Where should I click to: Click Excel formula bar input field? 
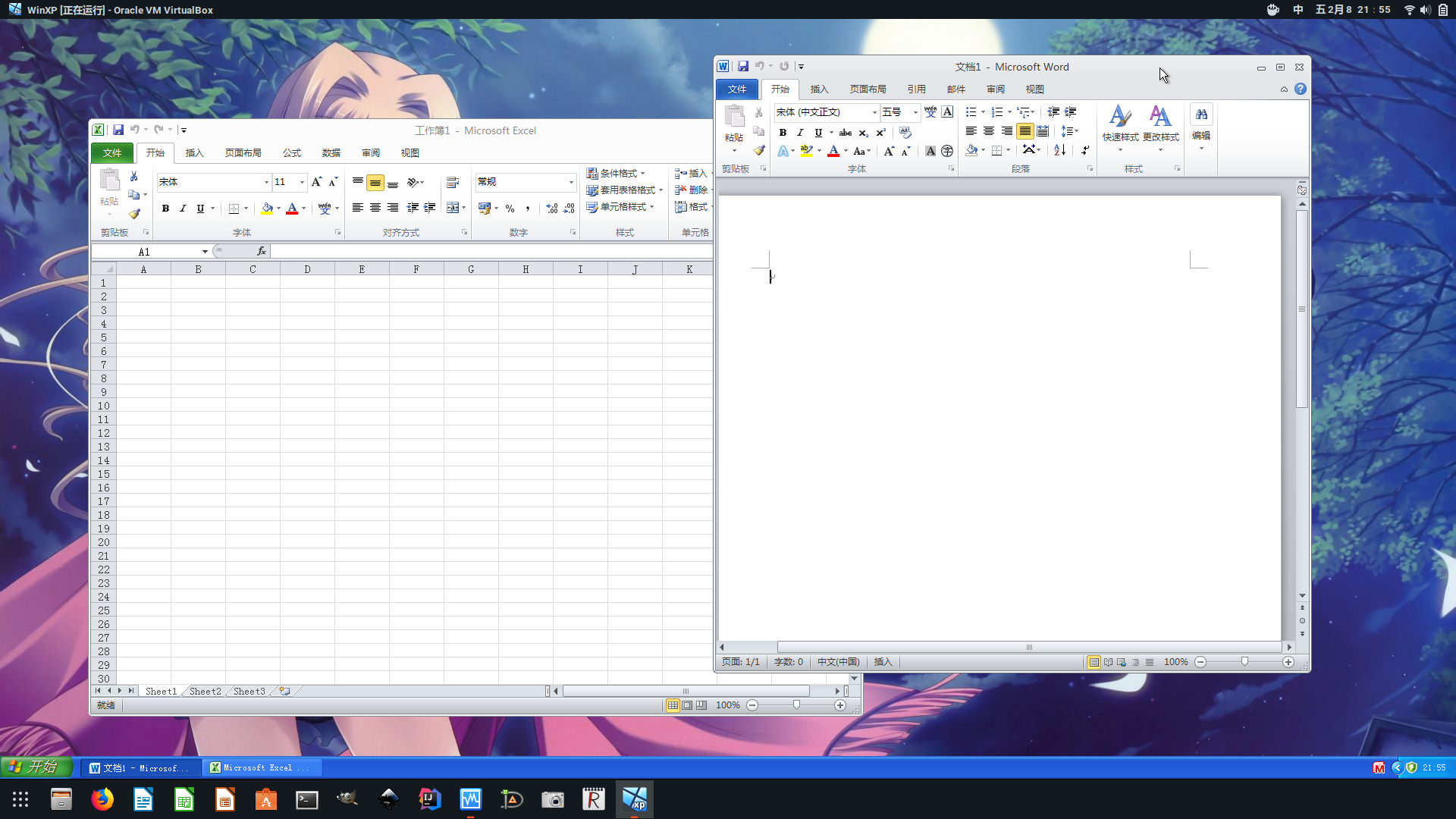[491, 251]
